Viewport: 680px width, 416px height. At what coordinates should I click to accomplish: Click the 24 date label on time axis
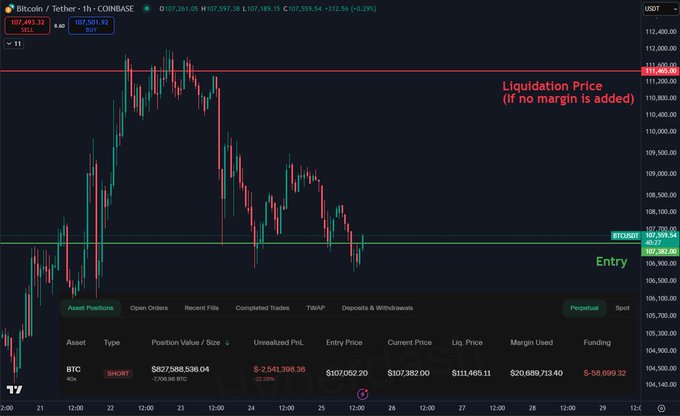tap(251, 408)
